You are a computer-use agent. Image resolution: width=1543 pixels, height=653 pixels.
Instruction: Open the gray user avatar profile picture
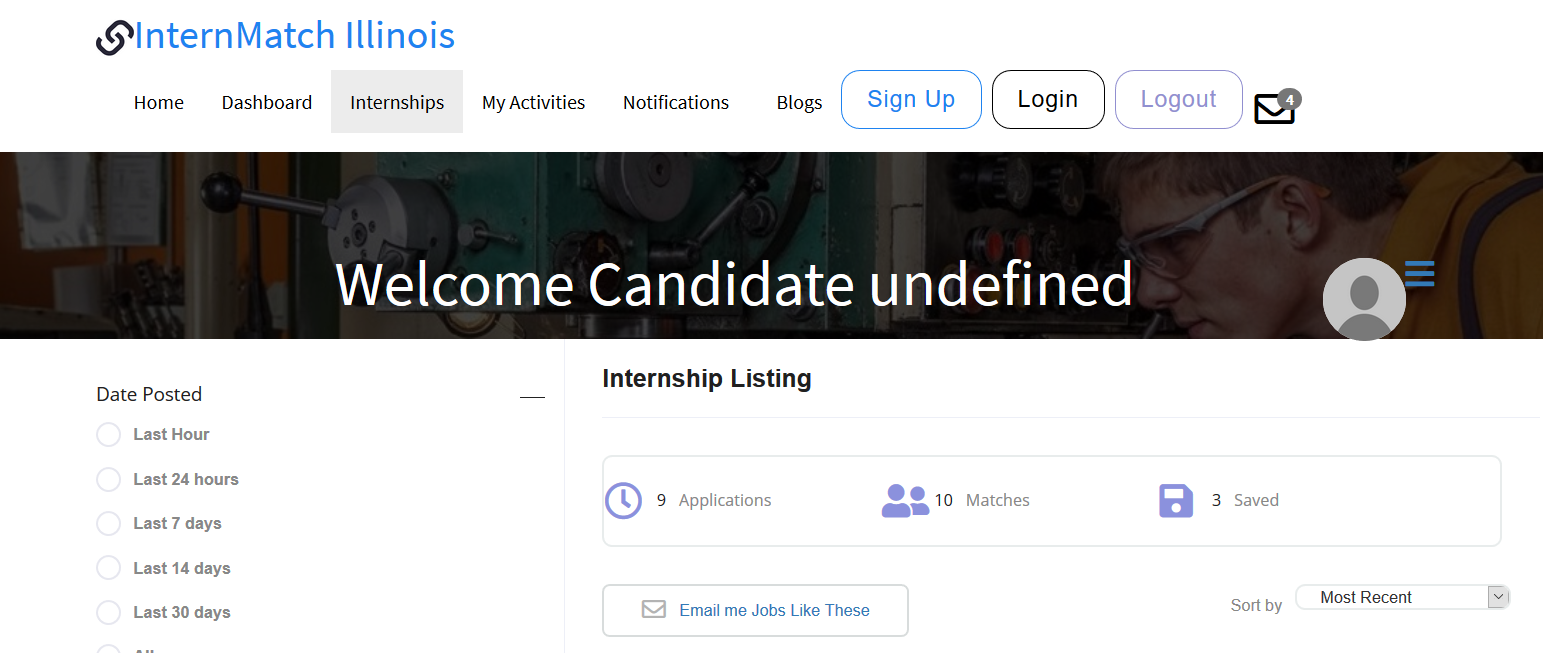[1364, 299]
